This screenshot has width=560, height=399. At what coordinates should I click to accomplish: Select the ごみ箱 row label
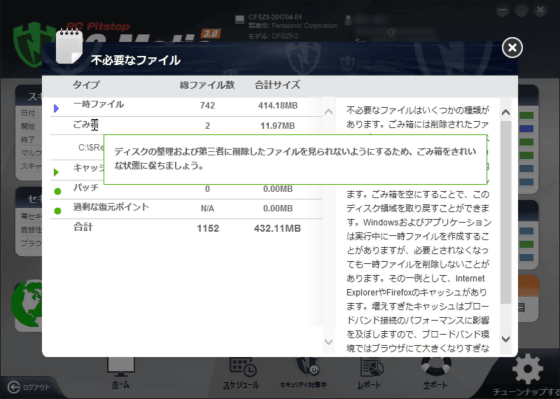pyautogui.click(x=86, y=125)
